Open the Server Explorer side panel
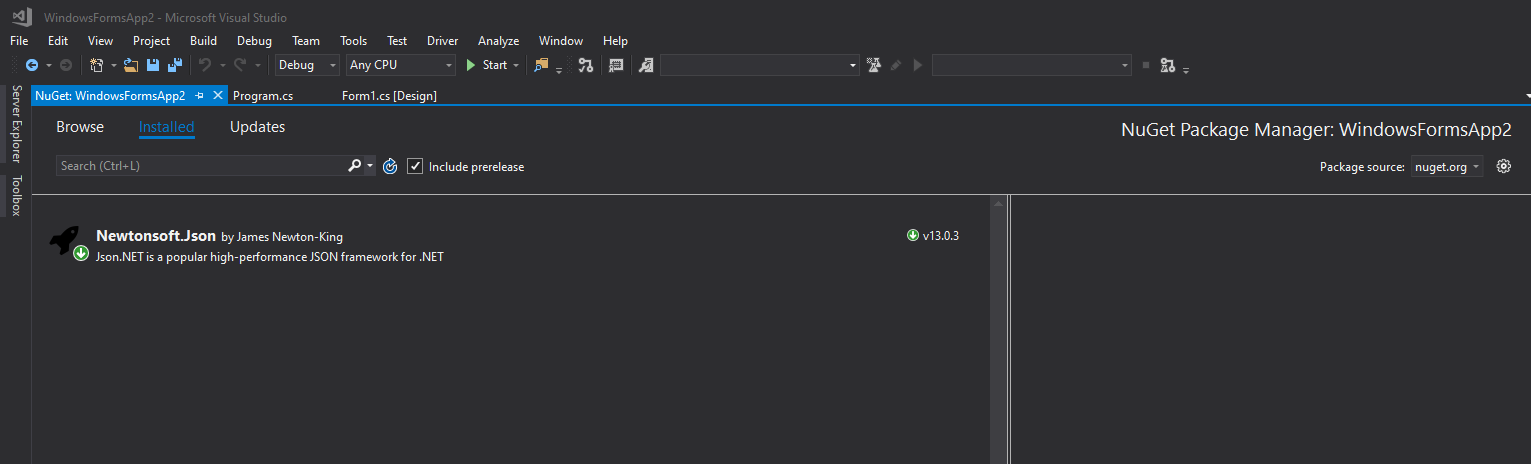 [16, 124]
